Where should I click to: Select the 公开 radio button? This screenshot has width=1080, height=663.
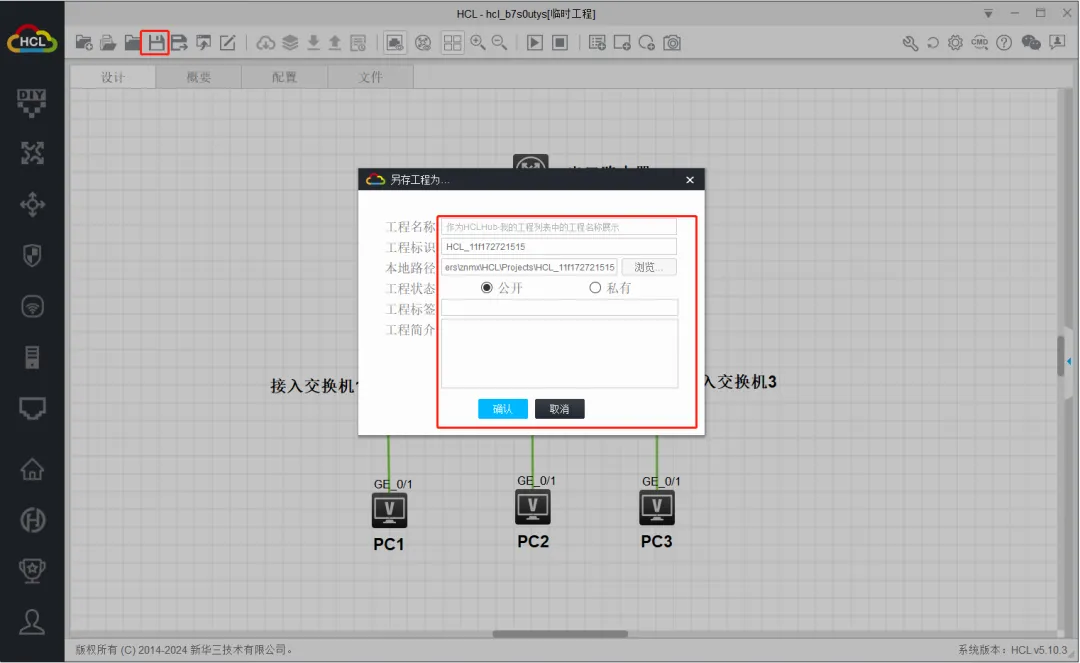point(487,288)
